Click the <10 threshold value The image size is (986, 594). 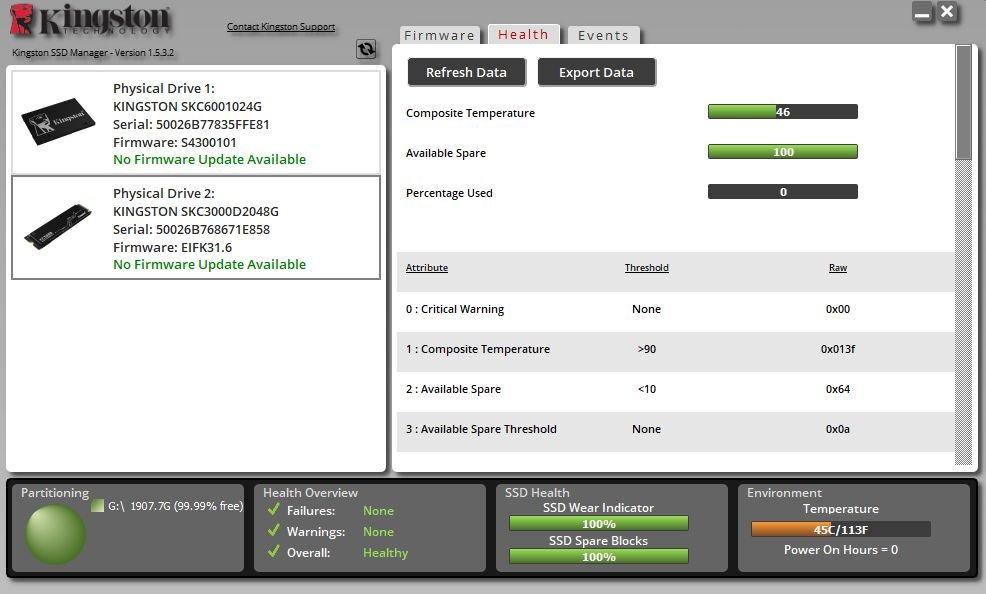[x=646, y=390]
